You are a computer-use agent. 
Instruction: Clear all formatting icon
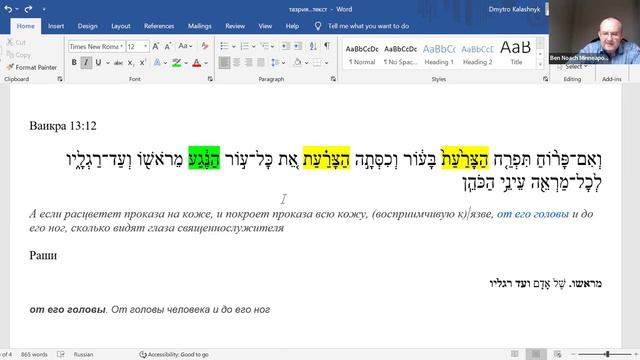204,46
